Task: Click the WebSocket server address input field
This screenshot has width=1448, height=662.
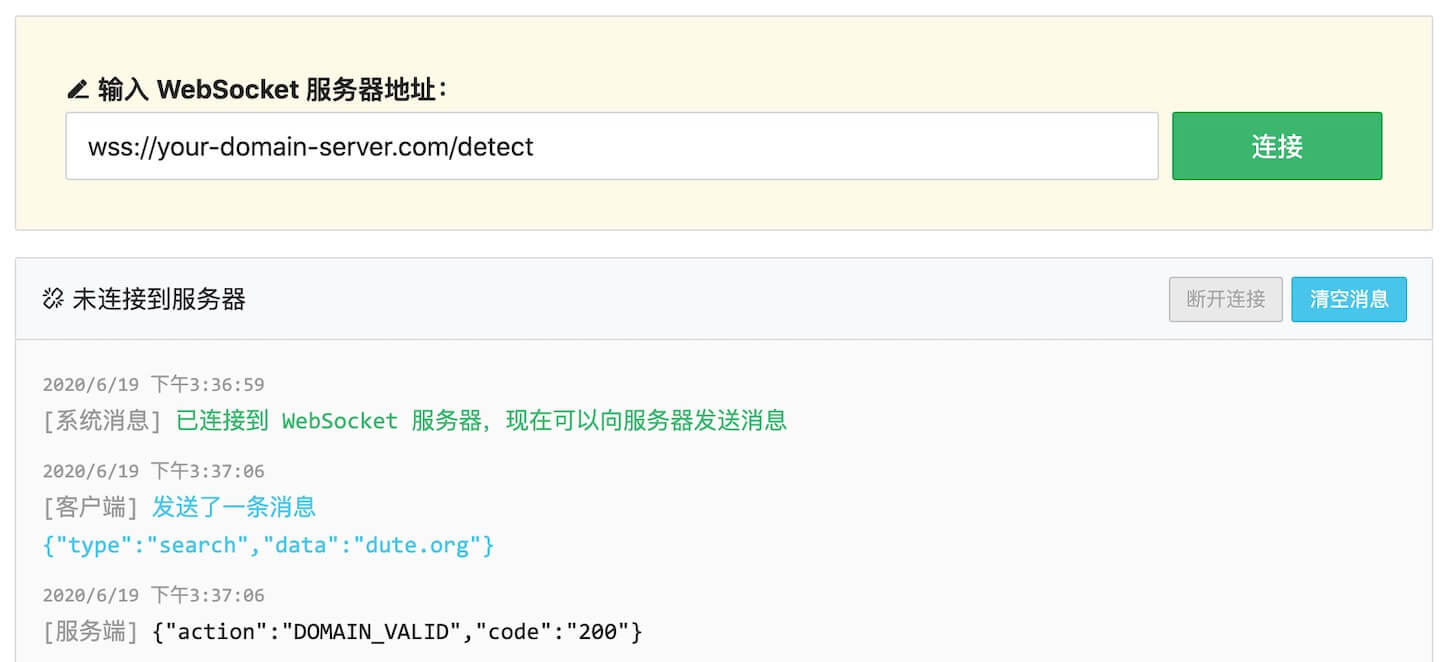Action: coord(610,146)
